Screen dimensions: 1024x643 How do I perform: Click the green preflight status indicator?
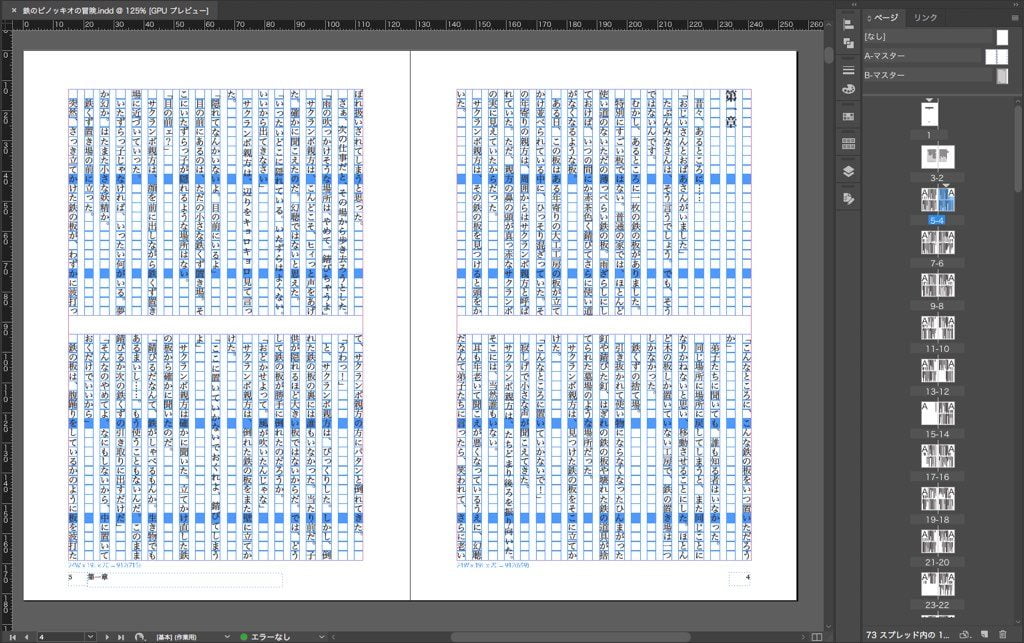point(244,636)
